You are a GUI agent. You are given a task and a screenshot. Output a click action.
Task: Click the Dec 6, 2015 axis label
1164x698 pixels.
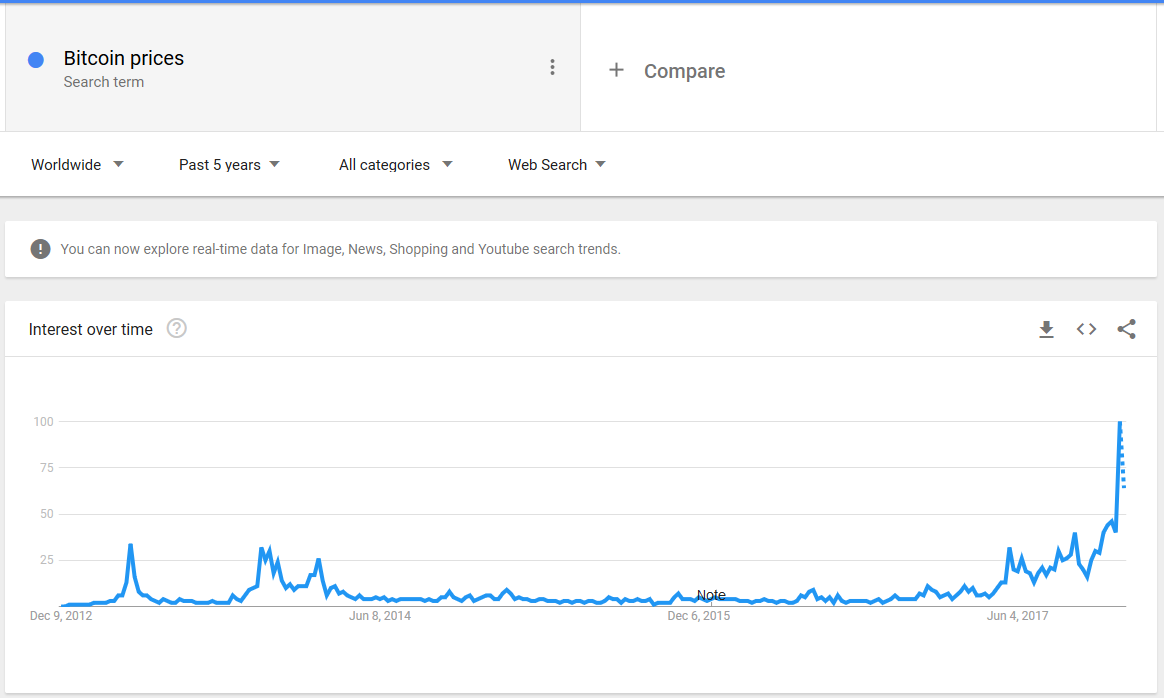coord(699,615)
